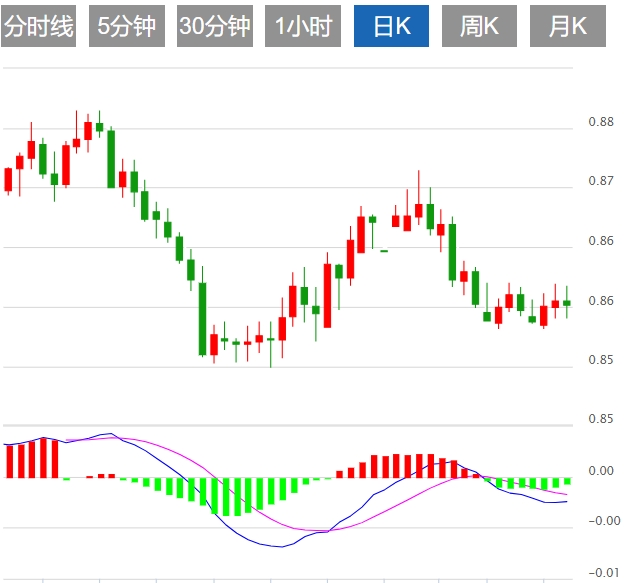Select the 5分钟 chart tab
Screen dimensions: 636x583
127,26
